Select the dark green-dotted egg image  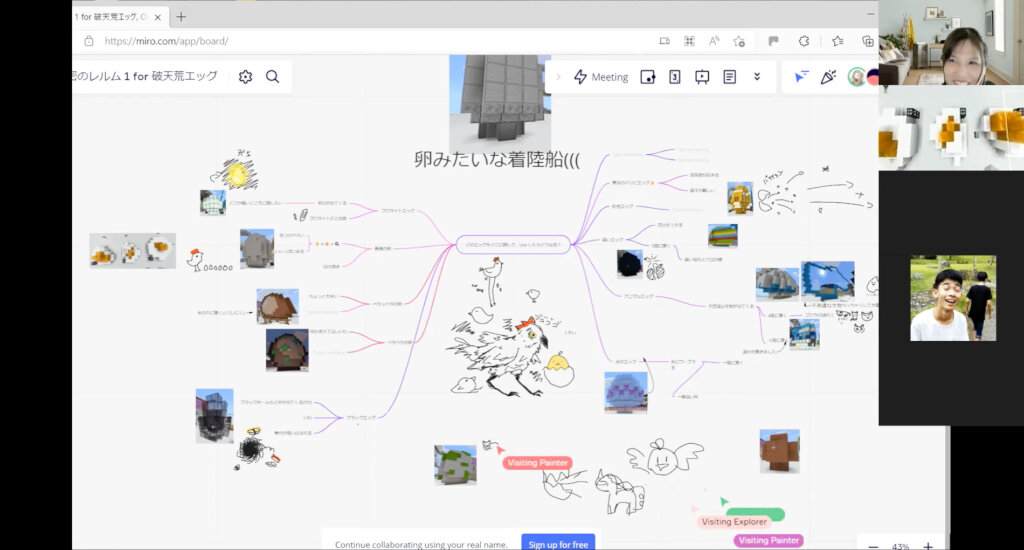[287, 350]
